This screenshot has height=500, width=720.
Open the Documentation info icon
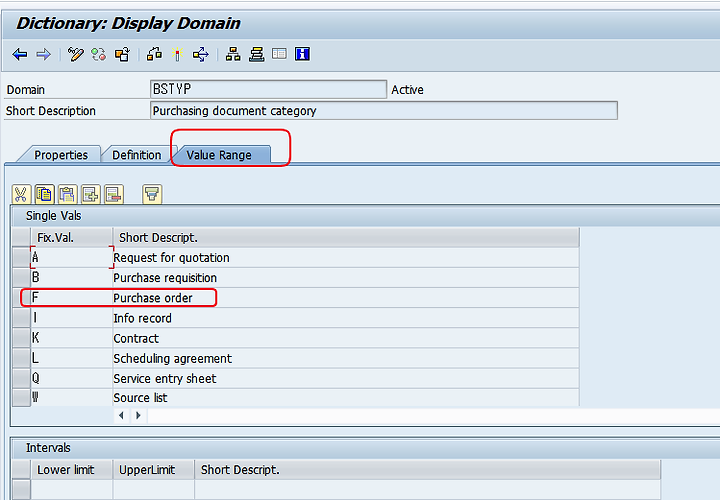(302, 54)
